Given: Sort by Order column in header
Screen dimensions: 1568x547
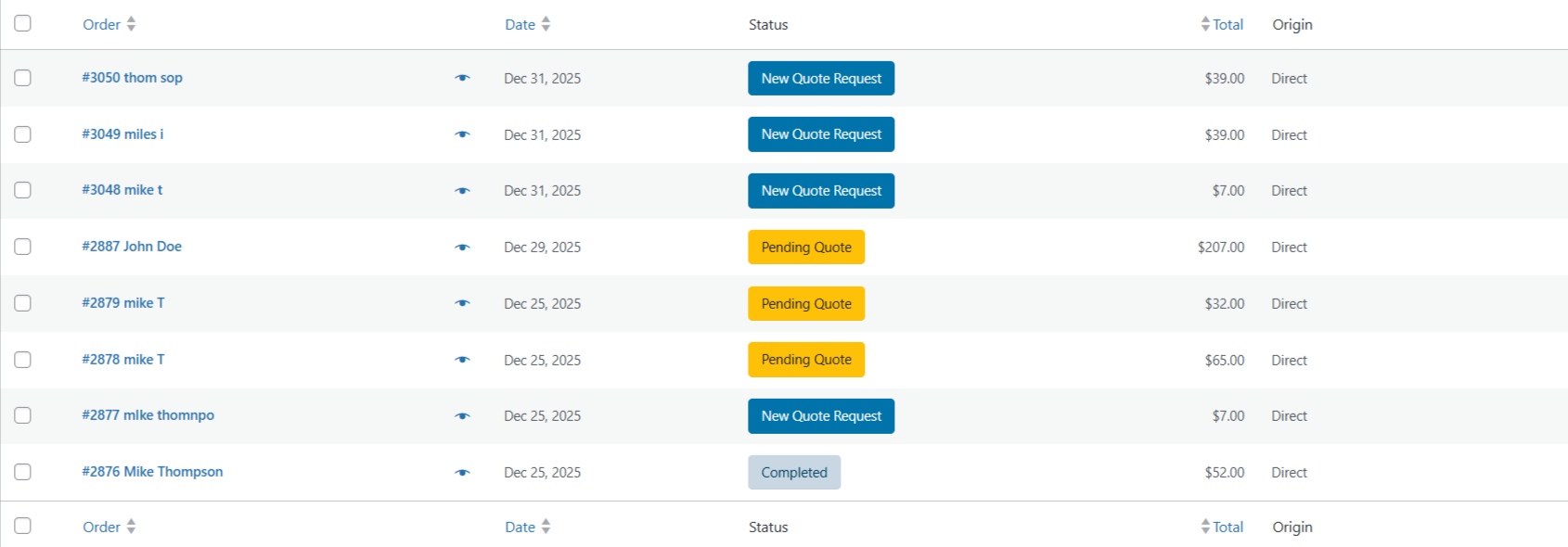Looking at the screenshot, I should point(102,24).
